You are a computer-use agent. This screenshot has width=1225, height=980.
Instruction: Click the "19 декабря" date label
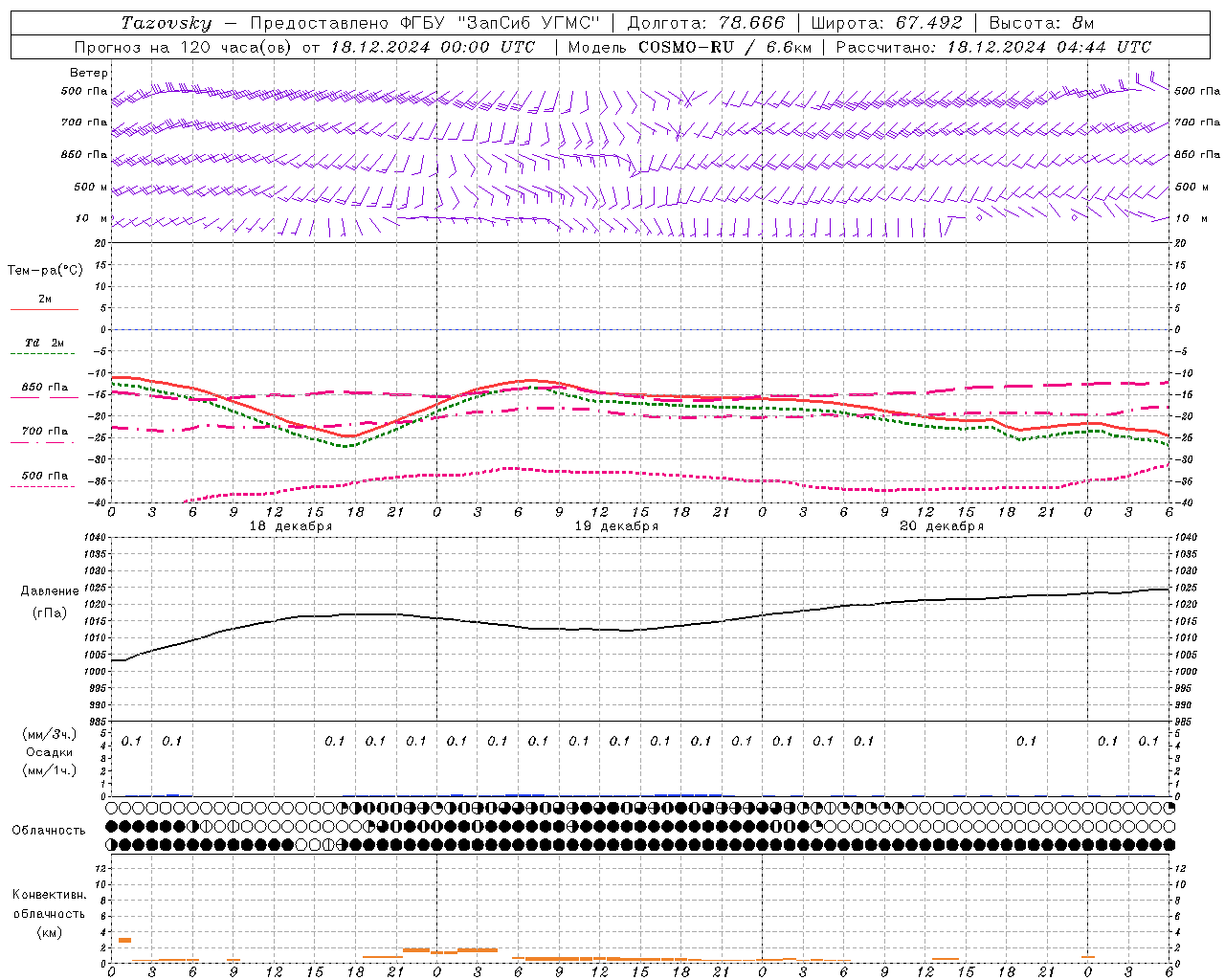tap(616, 526)
